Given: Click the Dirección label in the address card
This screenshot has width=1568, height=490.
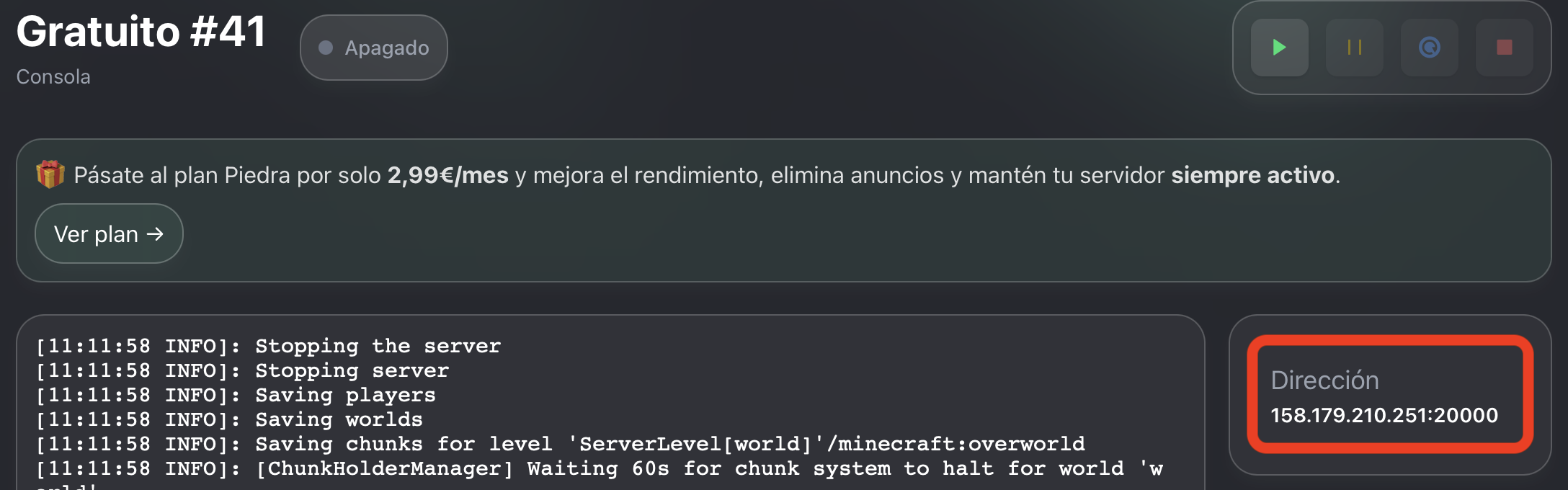Looking at the screenshot, I should pos(1324,380).
